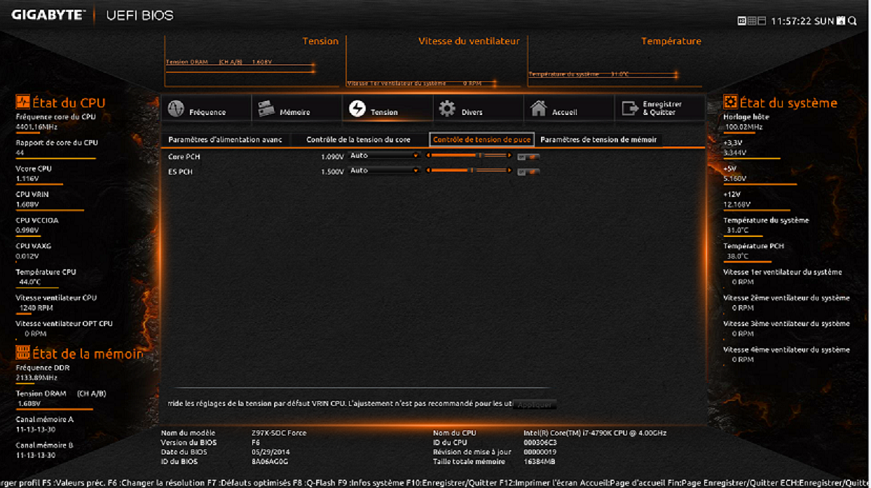Click Vitesse ventilateur CPU 1240 RPM
The width and height of the screenshot is (871, 488).
tap(56, 303)
